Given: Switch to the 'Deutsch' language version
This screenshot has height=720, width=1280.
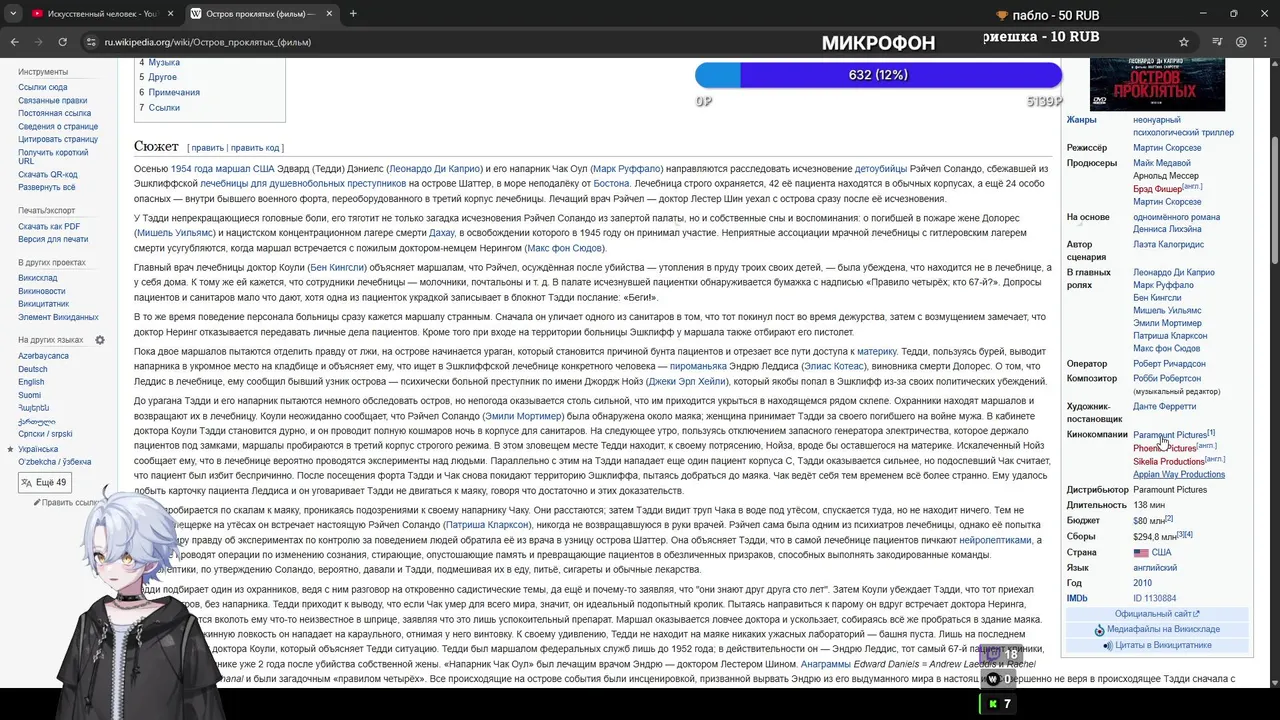Looking at the screenshot, I should click(32, 369).
